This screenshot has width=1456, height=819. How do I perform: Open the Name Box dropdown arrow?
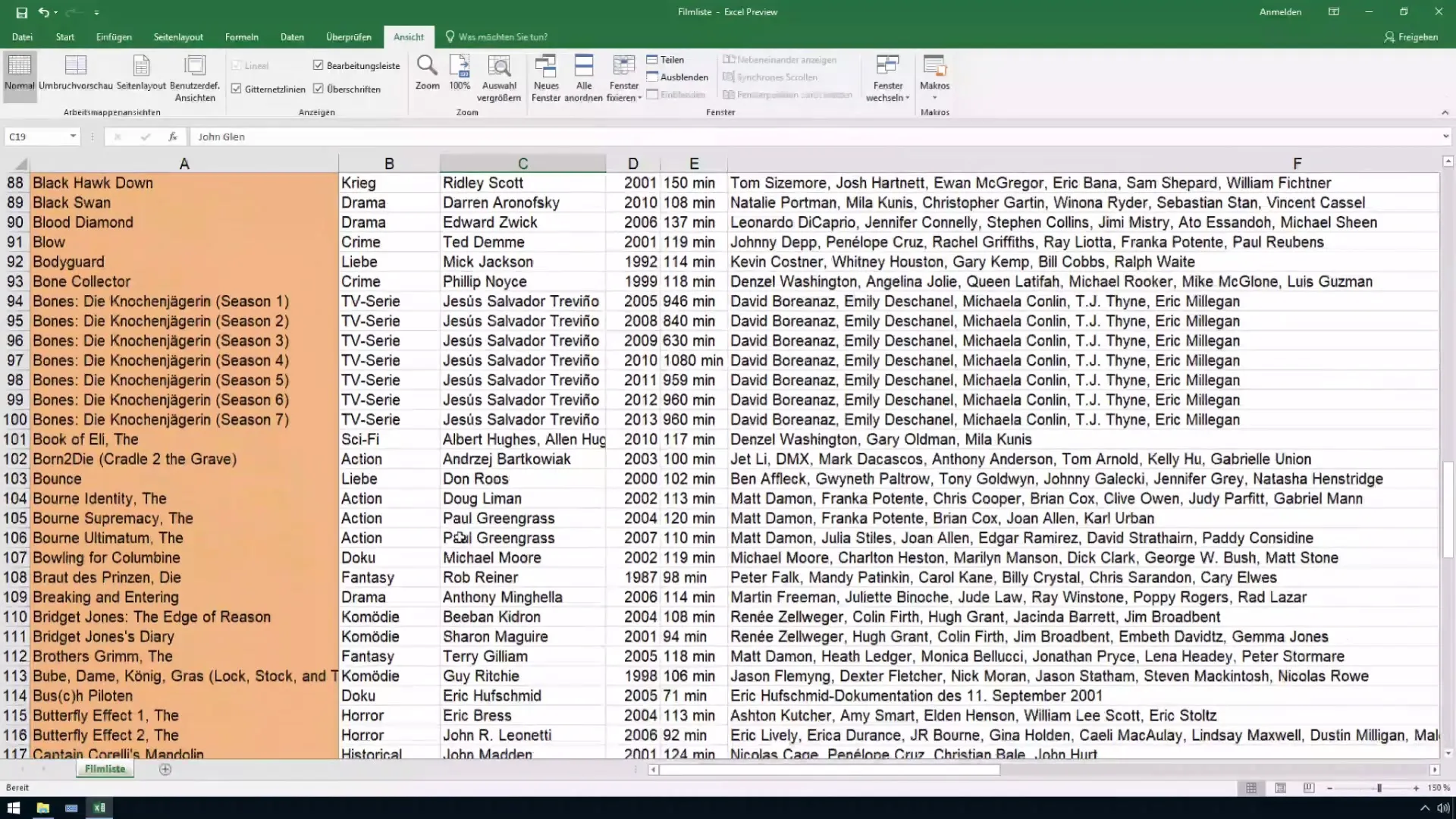pos(73,136)
